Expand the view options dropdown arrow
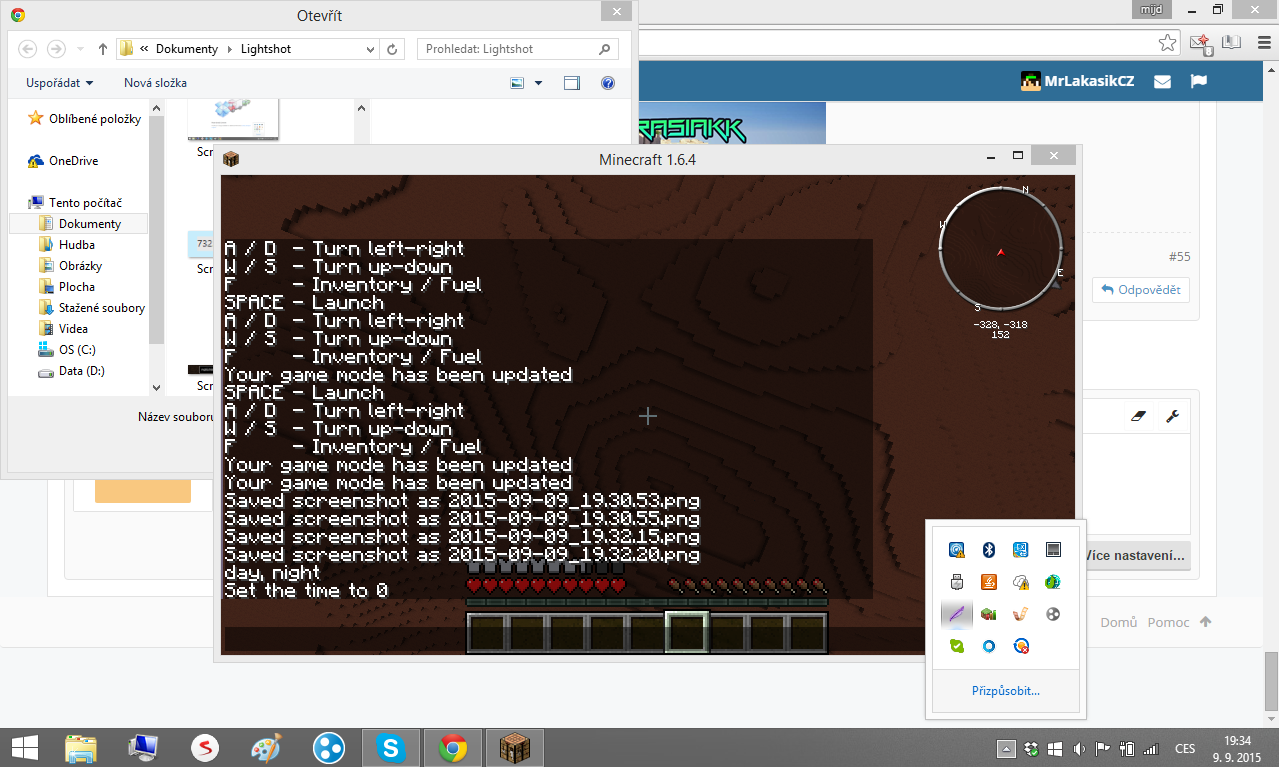The width and height of the screenshot is (1279, 767). coord(539,83)
